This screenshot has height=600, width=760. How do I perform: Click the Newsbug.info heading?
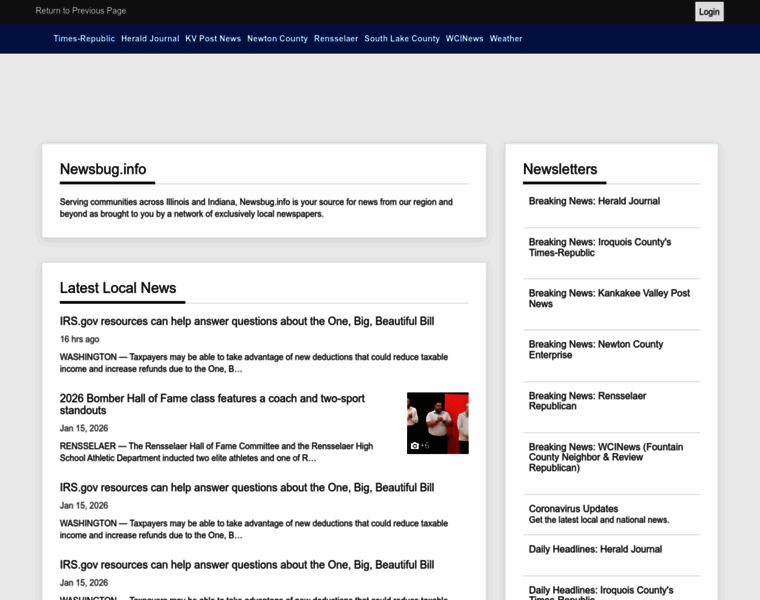103,169
